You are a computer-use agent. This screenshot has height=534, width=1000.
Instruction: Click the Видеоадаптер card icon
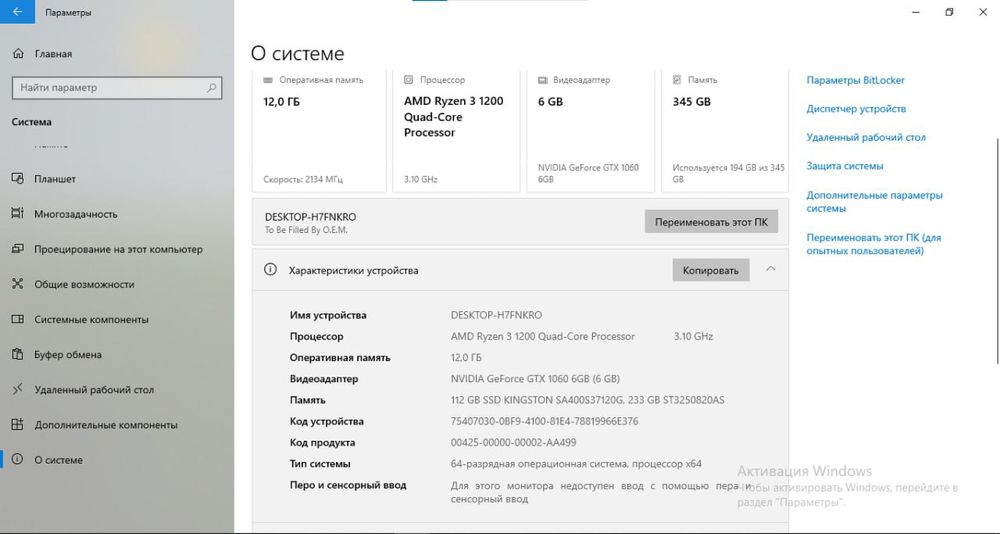pos(543,80)
